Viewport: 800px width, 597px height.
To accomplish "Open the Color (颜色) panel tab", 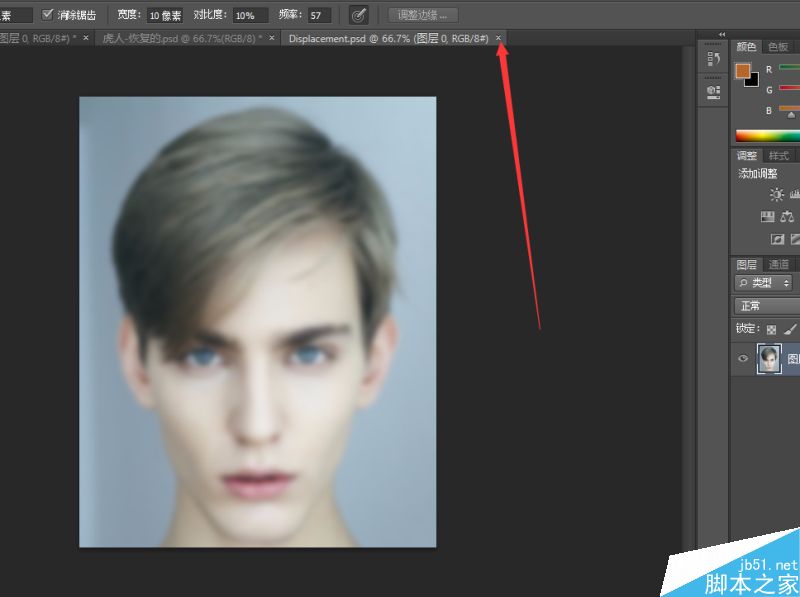I will (746, 47).
